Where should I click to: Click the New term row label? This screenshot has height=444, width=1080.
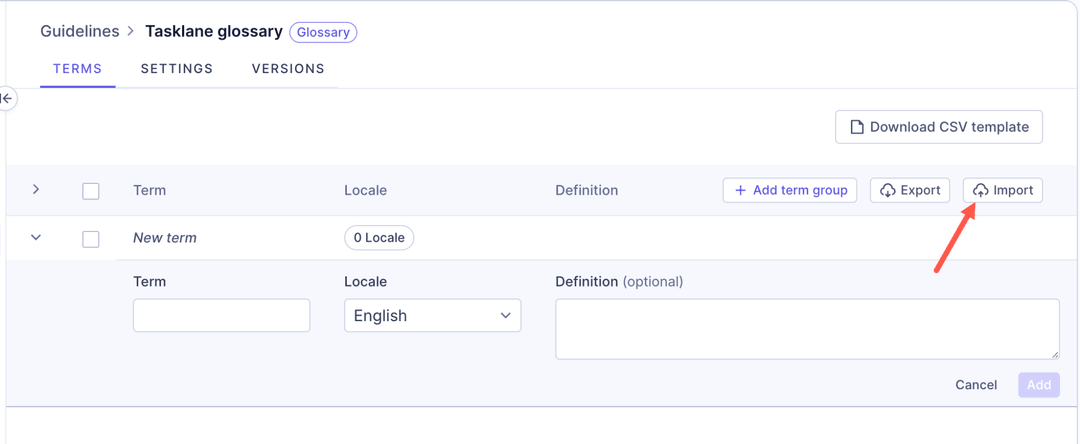tap(165, 238)
